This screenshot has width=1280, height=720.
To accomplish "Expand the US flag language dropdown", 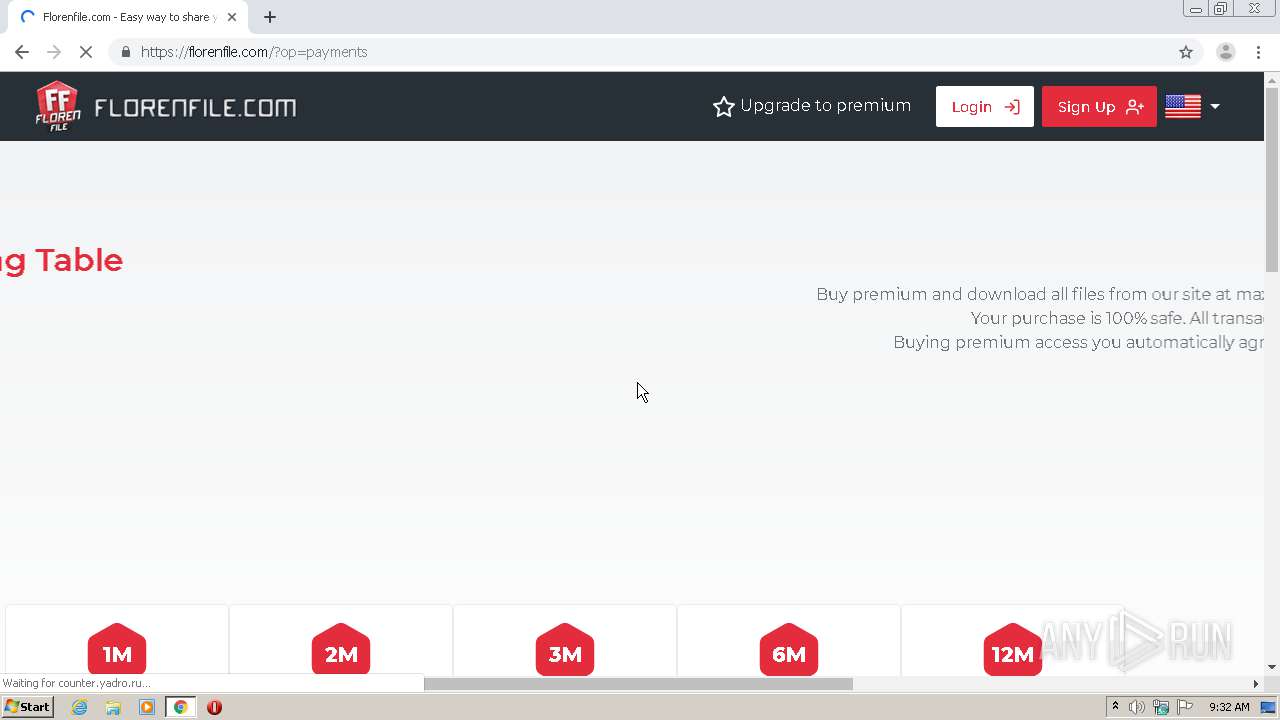I will pos(1192,106).
